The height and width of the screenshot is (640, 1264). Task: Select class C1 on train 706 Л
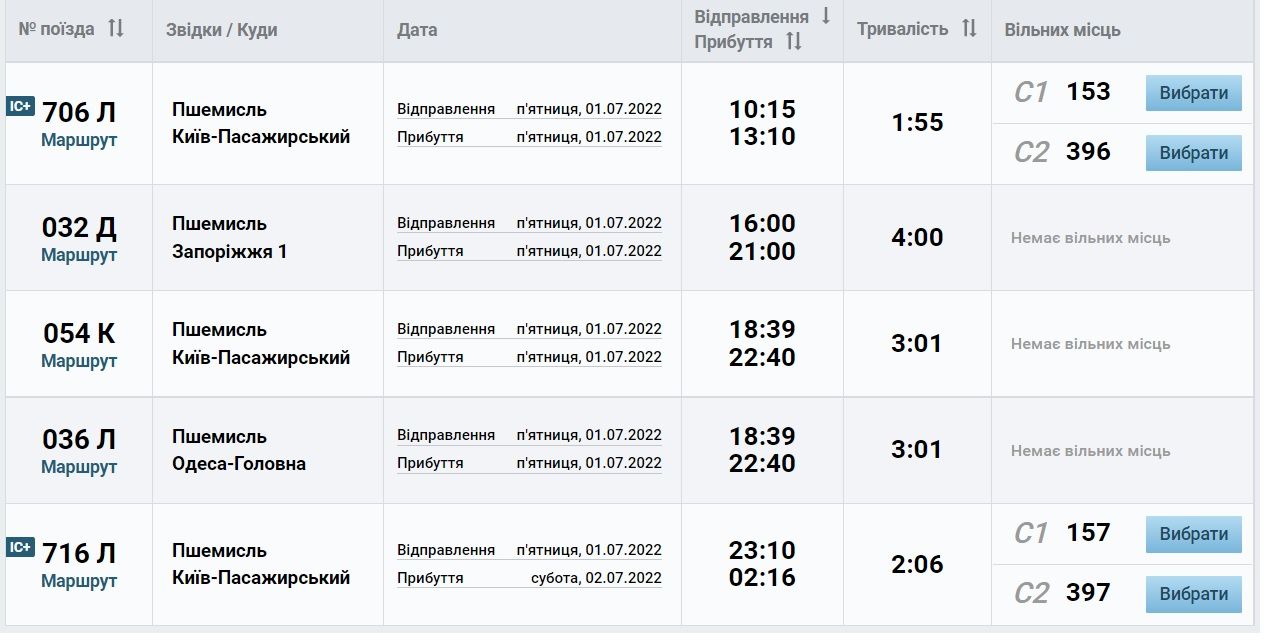coord(1193,93)
